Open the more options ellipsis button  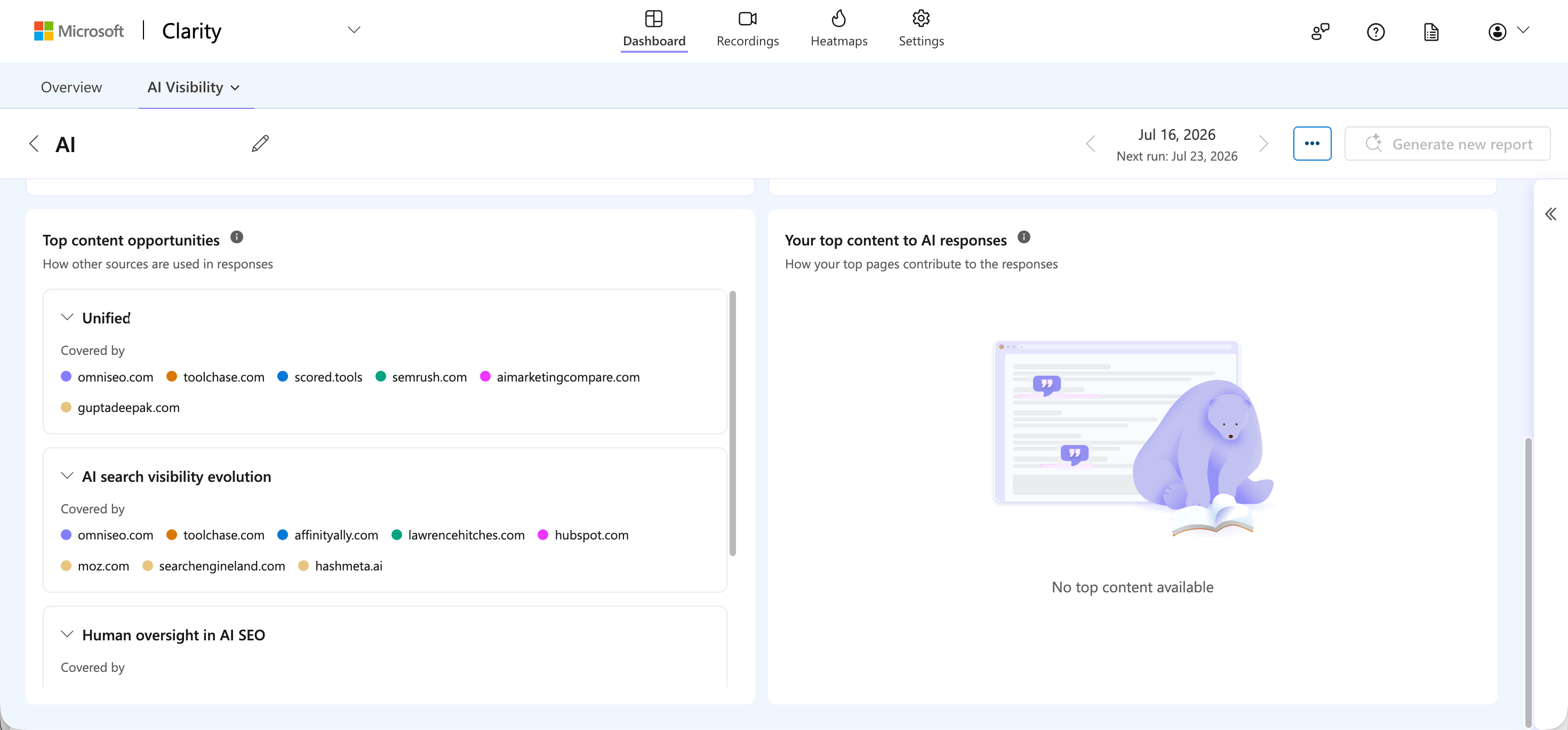coord(1312,144)
